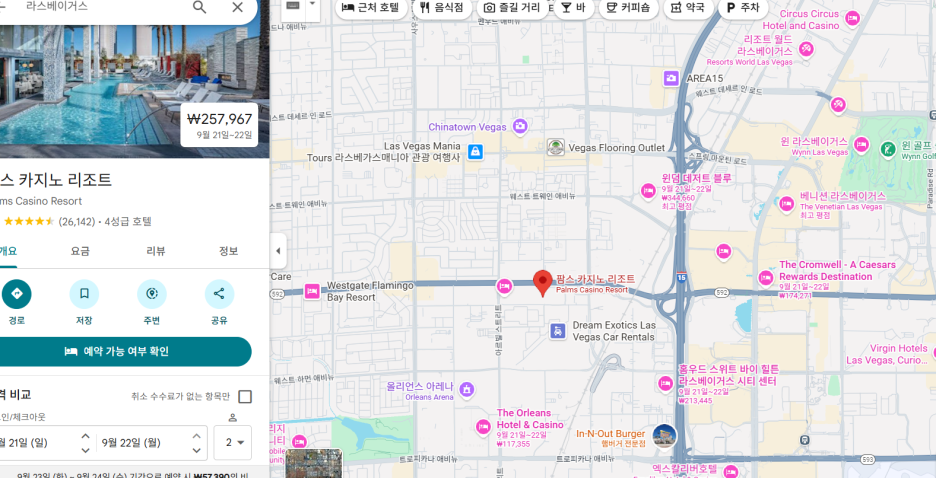Search nearby with the 주변 icon
This screenshot has width=936, height=478.
pos(152,294)
